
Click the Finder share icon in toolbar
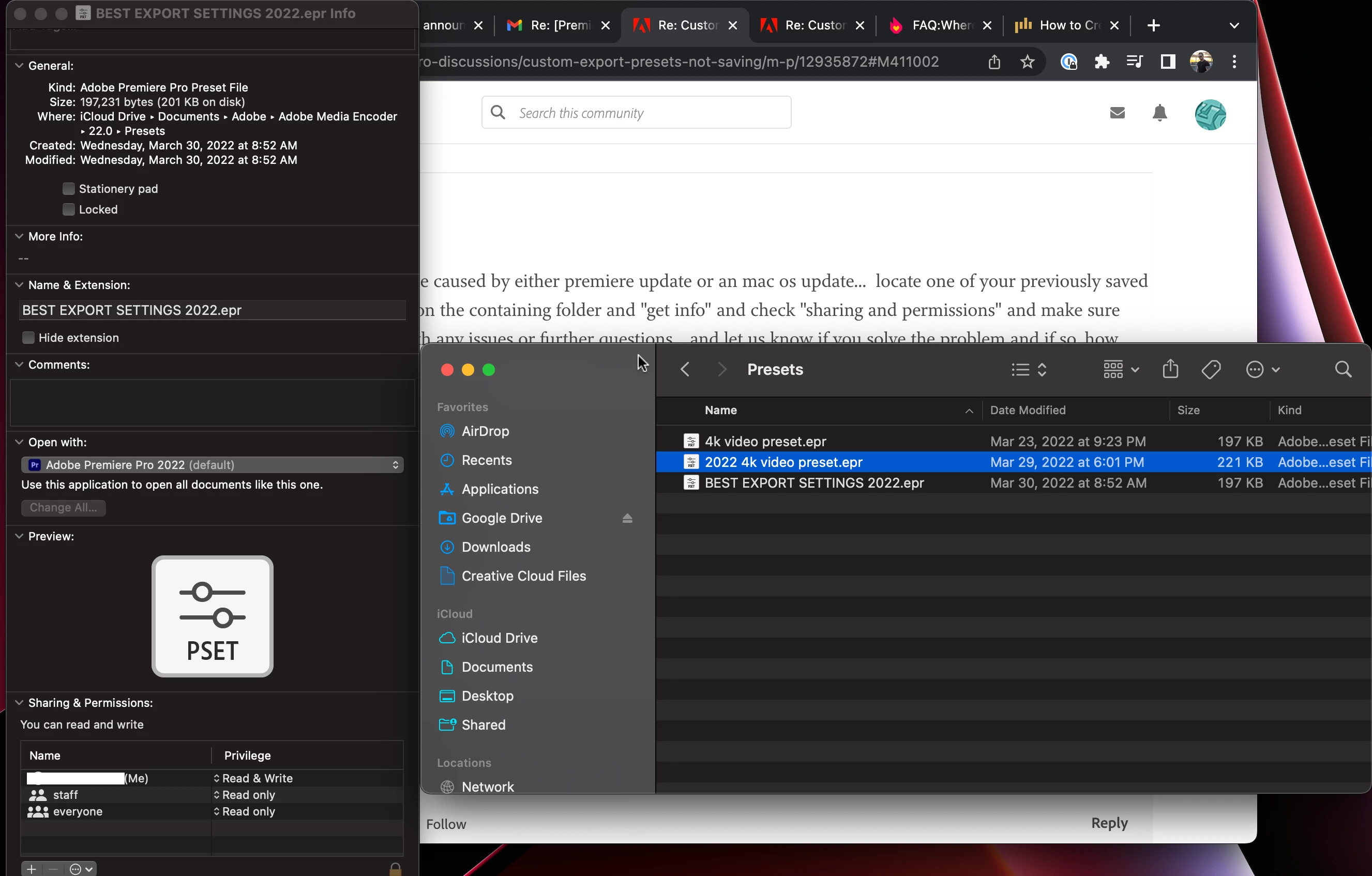[x=1170, y=369]
